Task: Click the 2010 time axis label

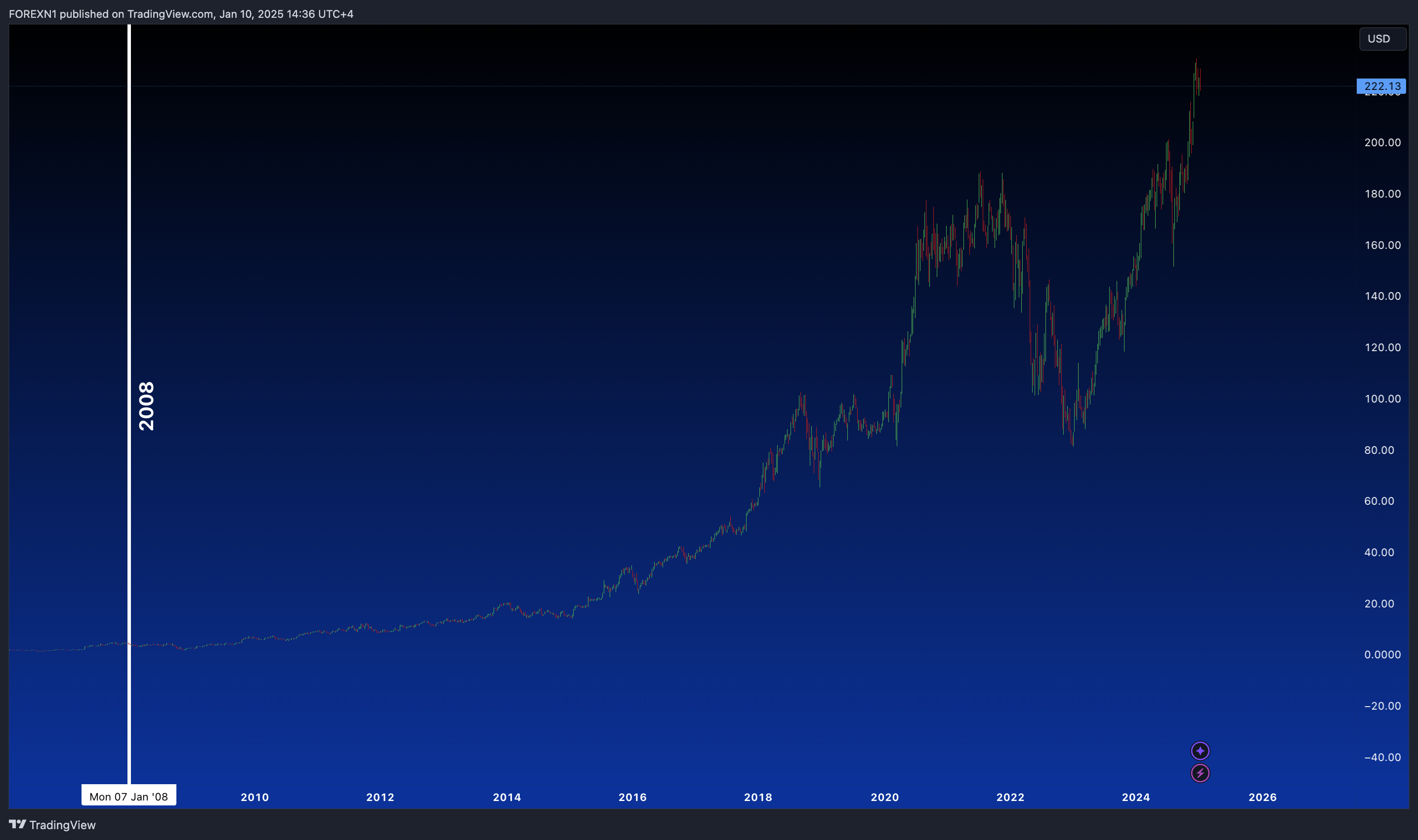Action: 255,797
